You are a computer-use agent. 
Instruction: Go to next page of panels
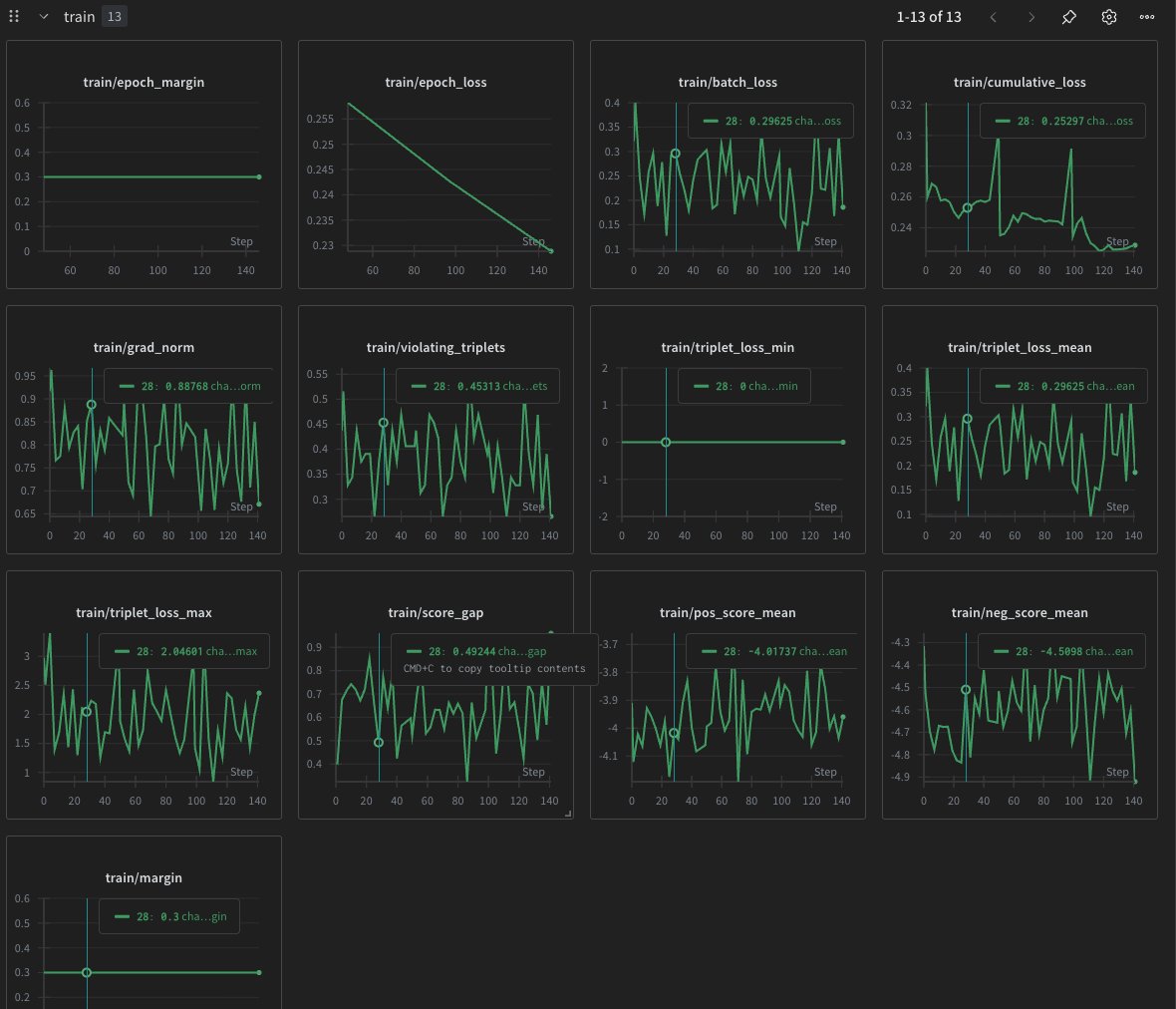pyautogui.click(x=1031, y=17)
